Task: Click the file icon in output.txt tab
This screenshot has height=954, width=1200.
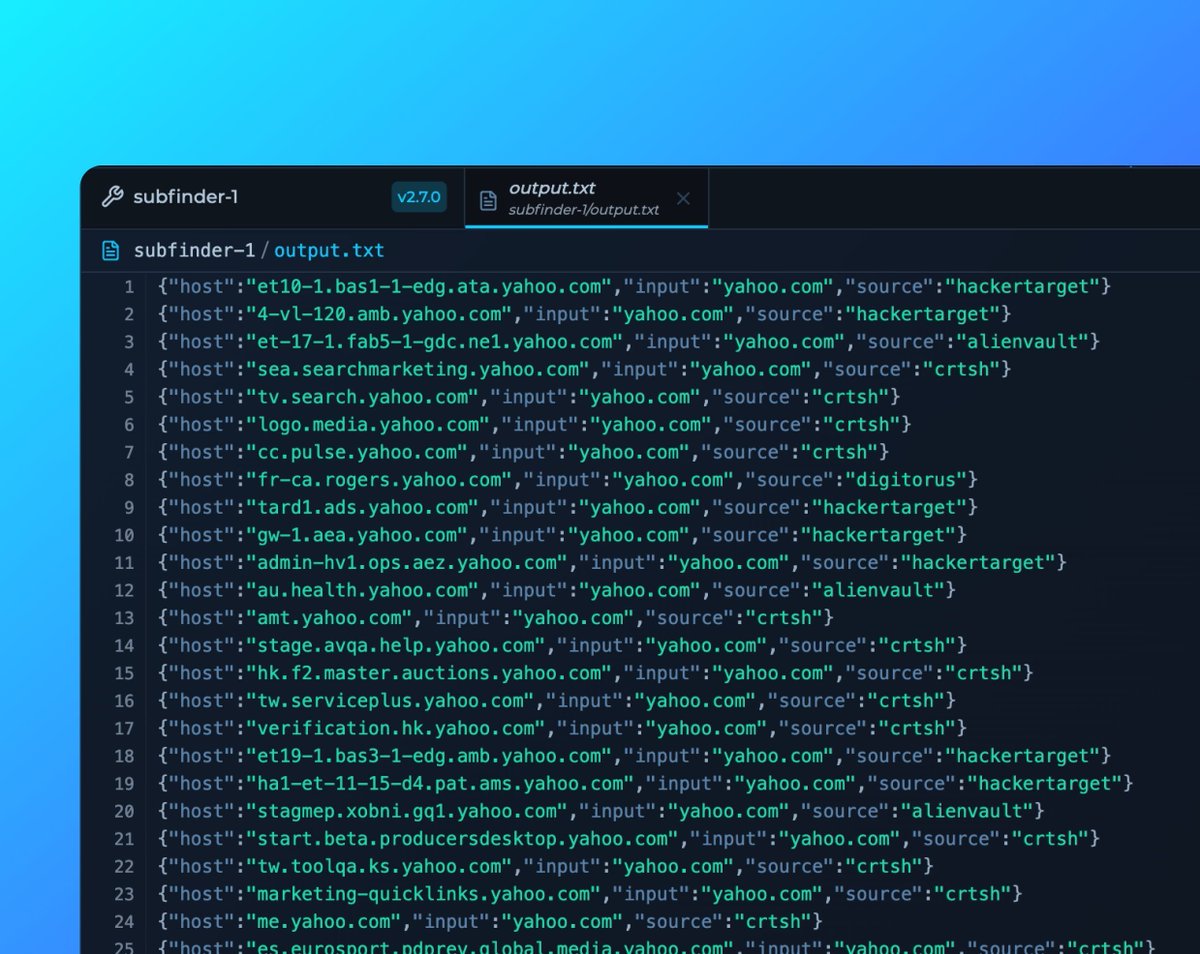Action: [488, 200]
